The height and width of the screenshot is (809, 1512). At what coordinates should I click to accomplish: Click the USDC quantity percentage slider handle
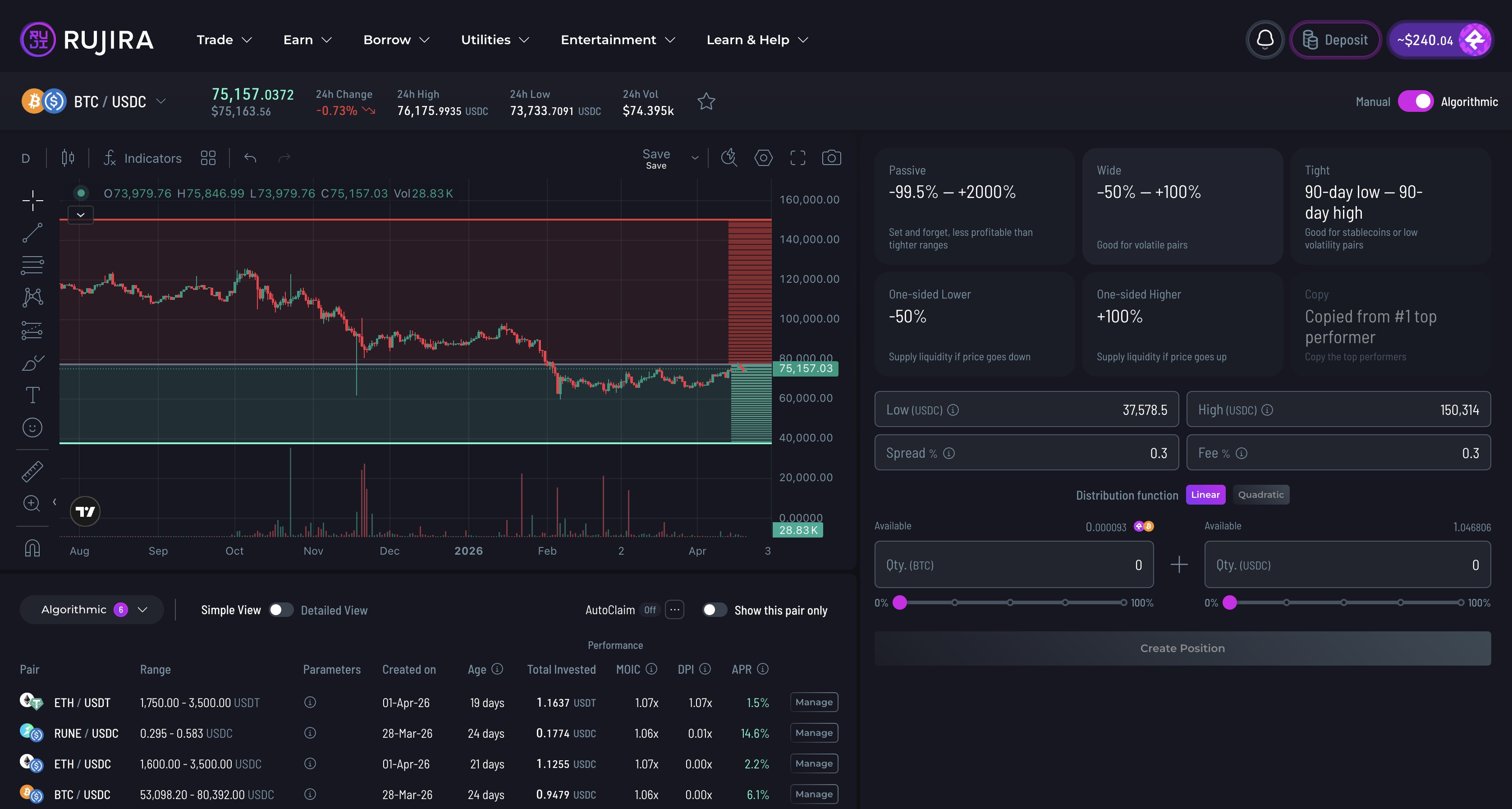[1230, 602]
